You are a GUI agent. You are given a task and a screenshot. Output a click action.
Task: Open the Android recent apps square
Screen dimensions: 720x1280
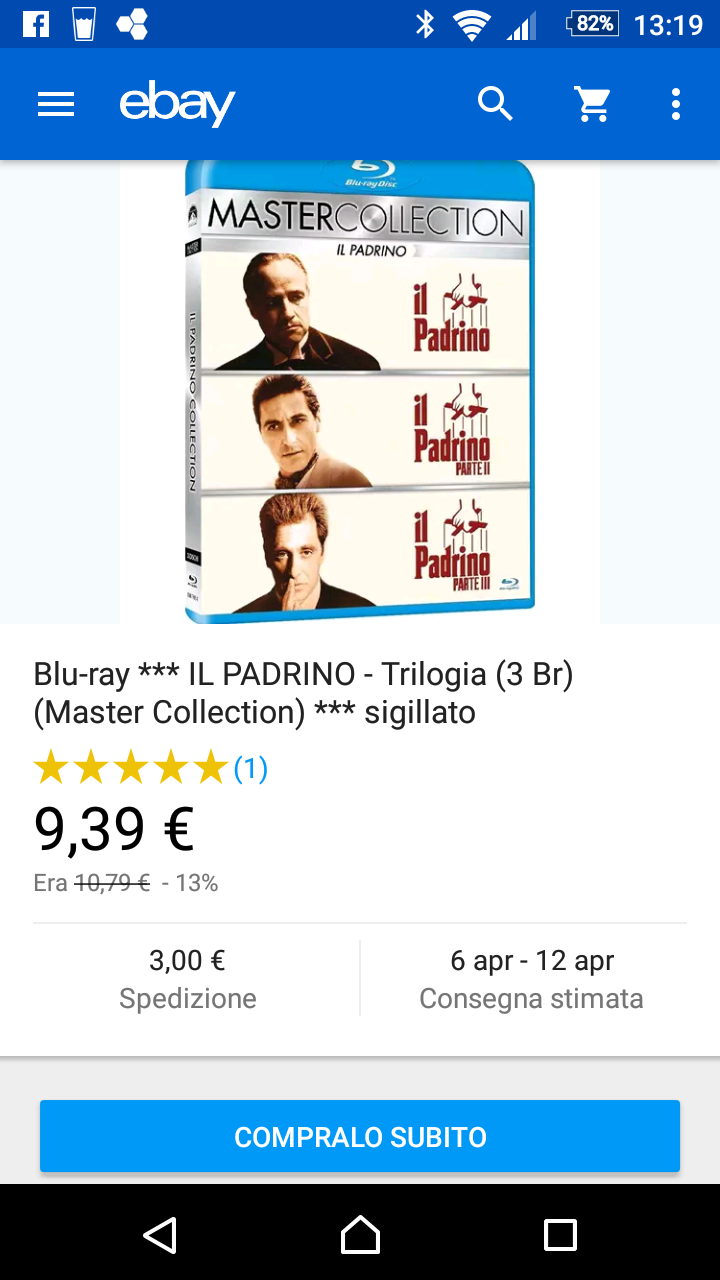560,1234
